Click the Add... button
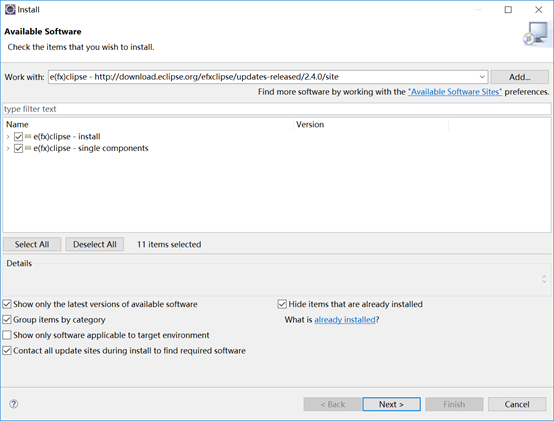The height and width of the screenshot is (421, 554). point(519,77)
